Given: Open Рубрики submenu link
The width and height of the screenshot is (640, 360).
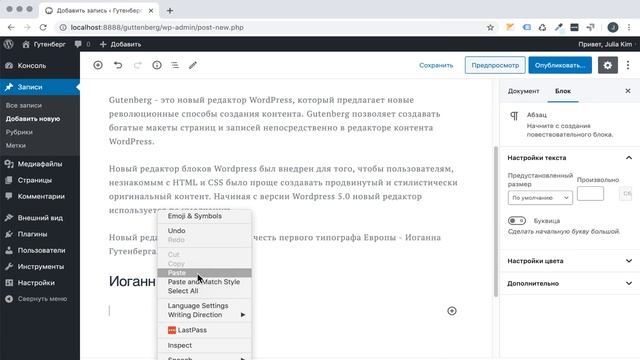Looking at the screenshot, I should [x=19, y=132].
